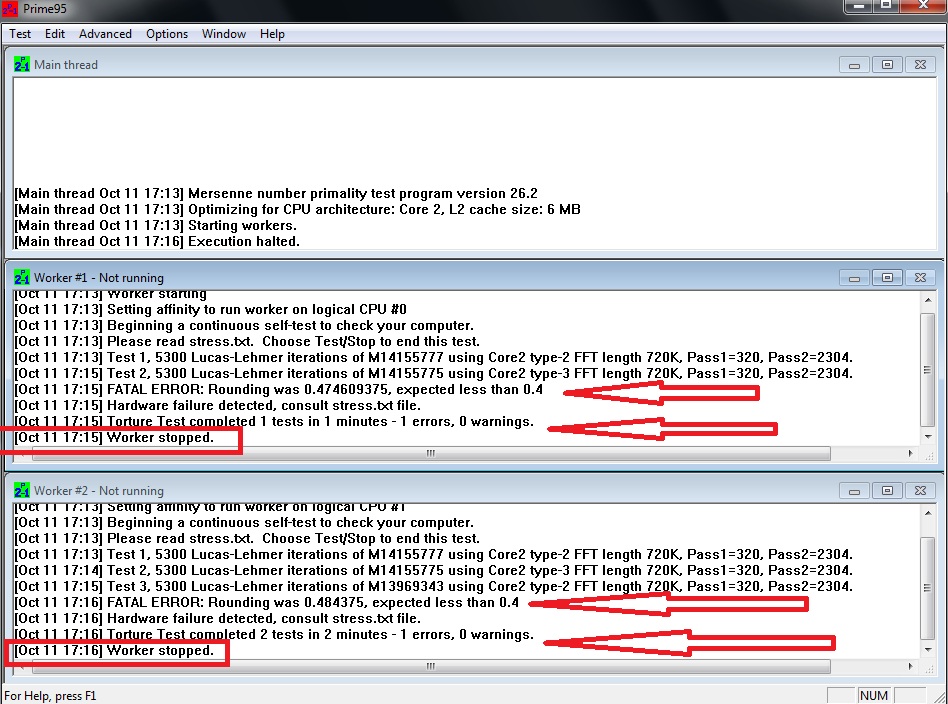
Task: Click Worker #1 'Please read stress.txt' line
Action: click(247, 341)
